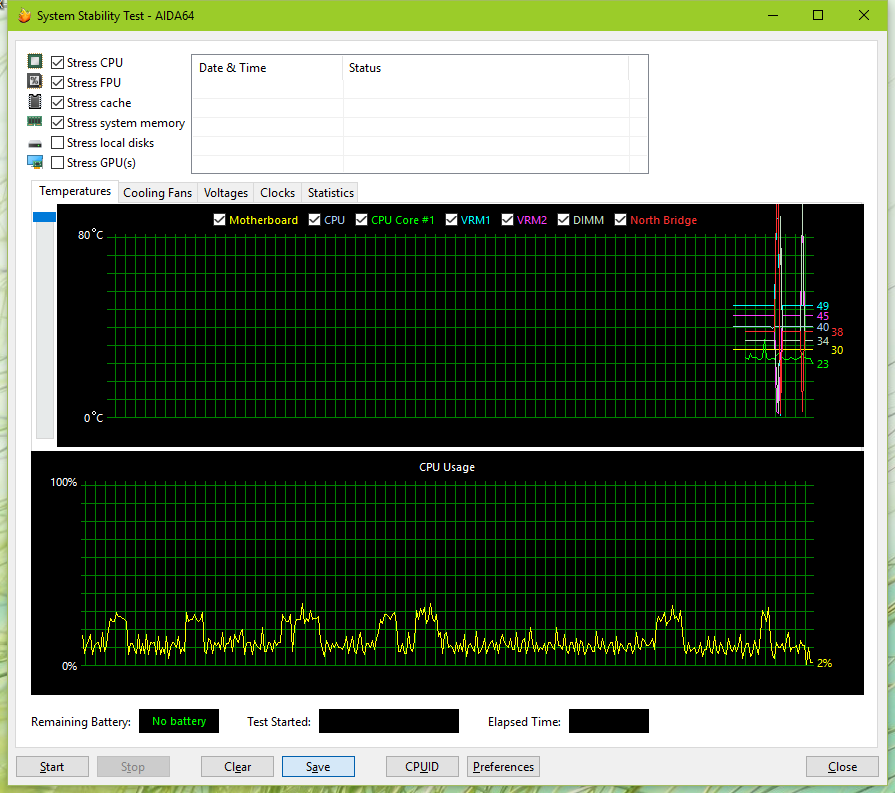Enable Stress local disks
The height and width of the screenshot is (793, 895).
pyautogui.click(x=57, y=142)
